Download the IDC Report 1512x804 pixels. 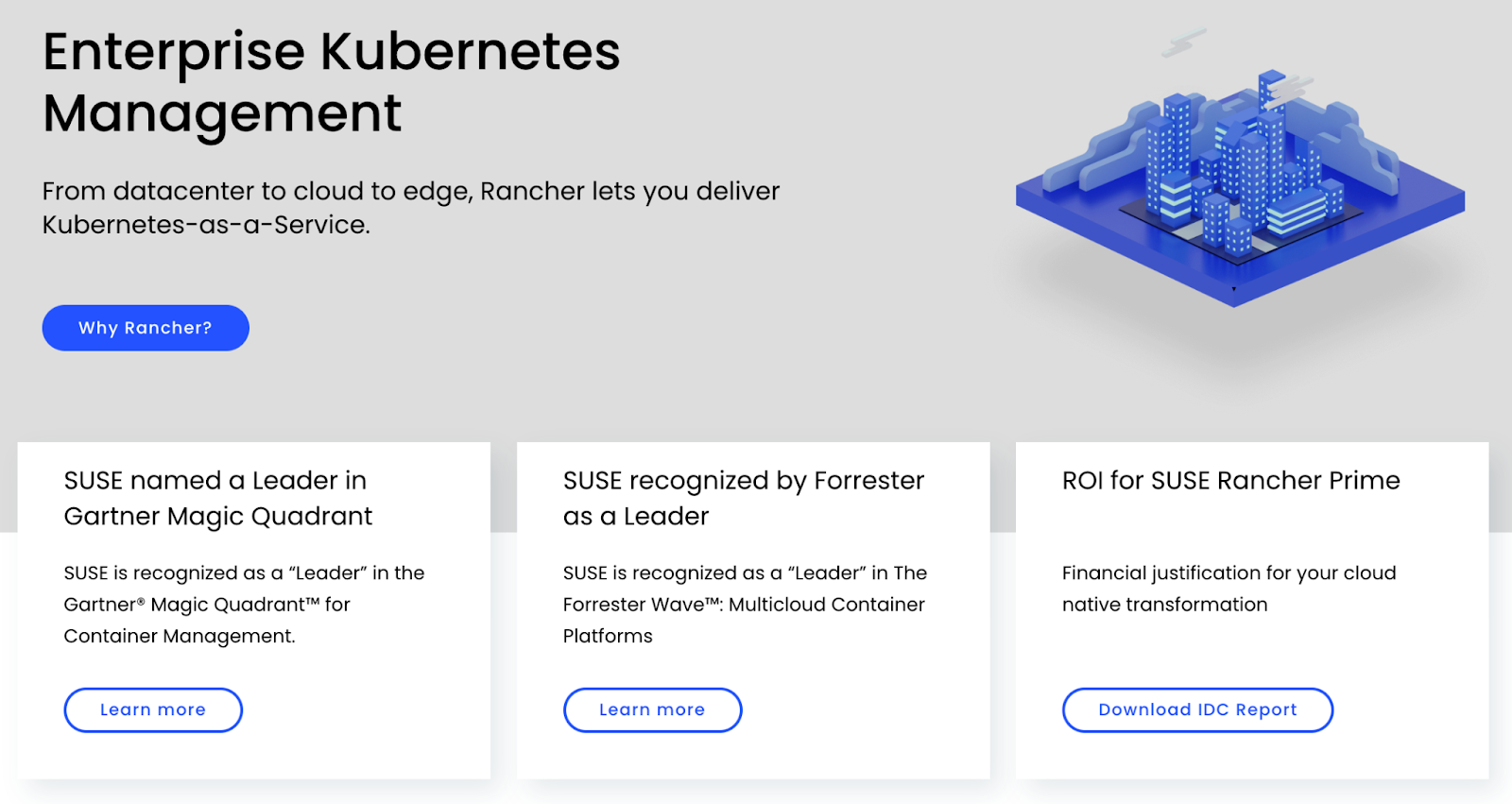pyautogui.click(x=1197, y=710)
